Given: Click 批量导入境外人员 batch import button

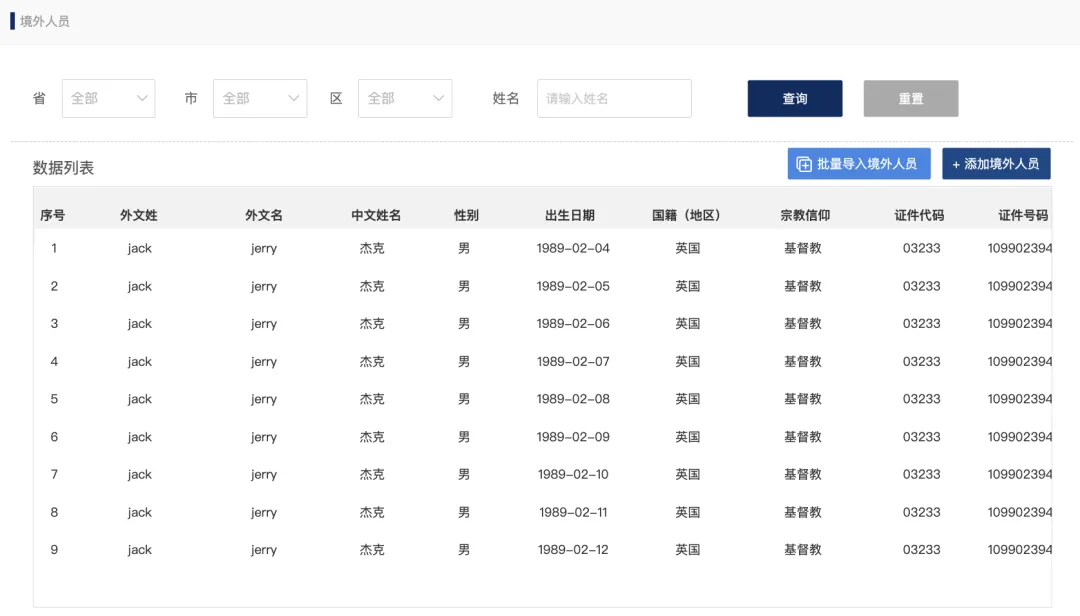Looking at the screenshot, I should [x=859, y=164].
